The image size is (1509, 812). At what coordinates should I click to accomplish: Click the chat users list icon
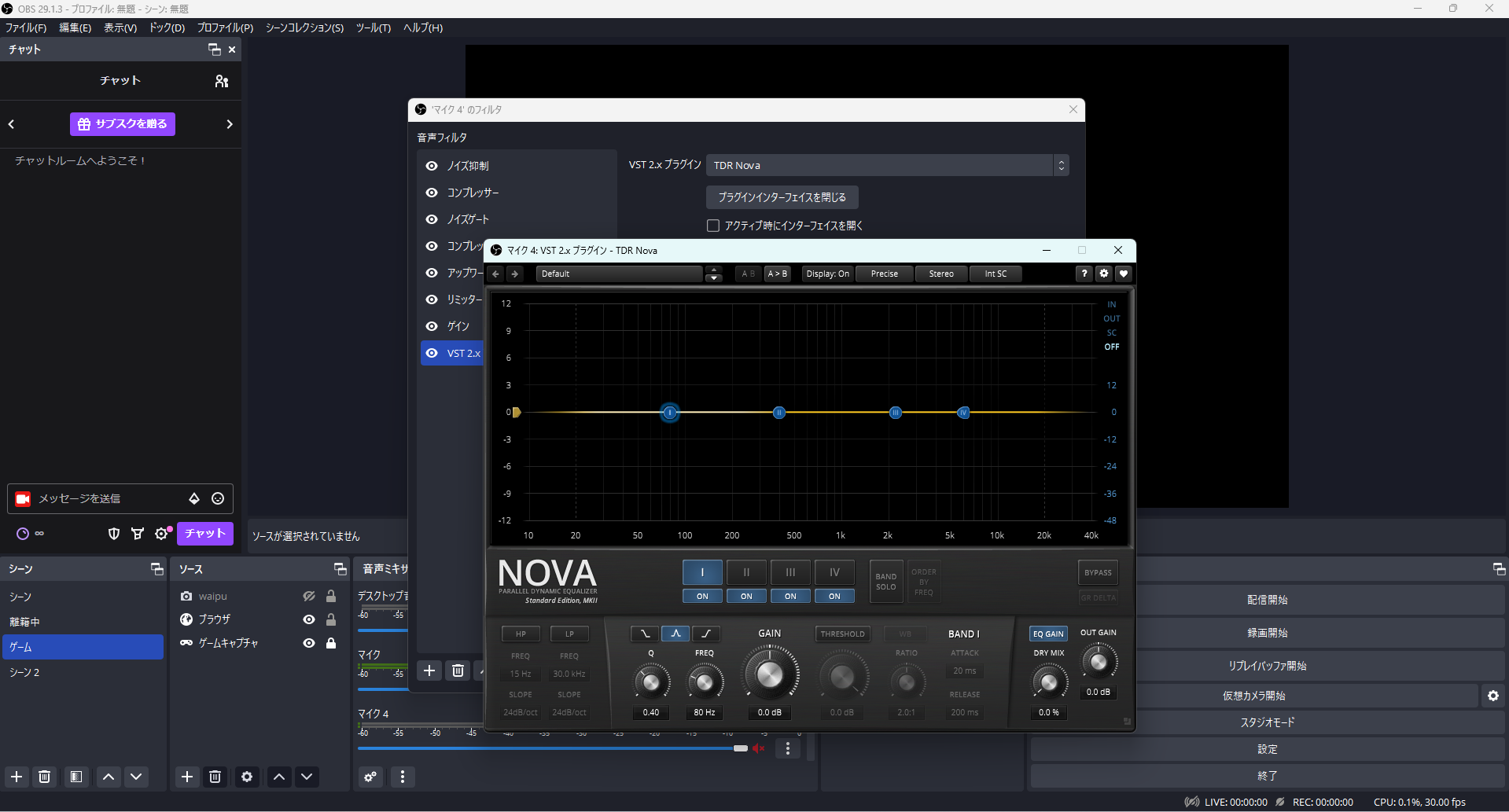coord(222,81)
